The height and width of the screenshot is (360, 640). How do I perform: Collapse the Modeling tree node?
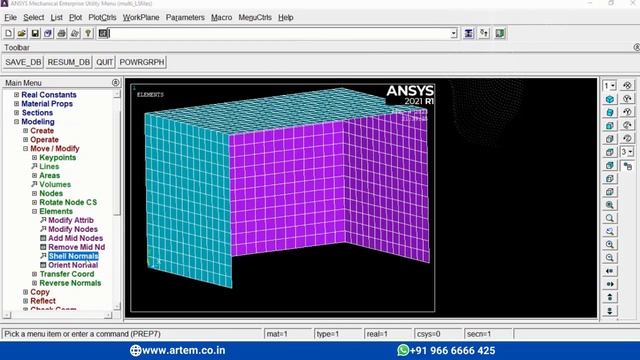coord(16,122)
